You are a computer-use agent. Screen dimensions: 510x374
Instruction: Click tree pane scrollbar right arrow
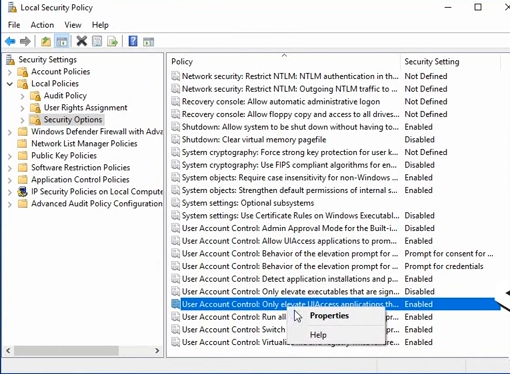(157, 351)
